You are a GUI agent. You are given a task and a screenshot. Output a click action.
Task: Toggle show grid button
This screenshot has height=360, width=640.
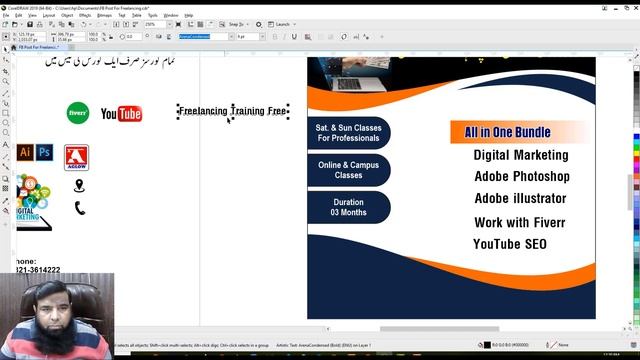coord(200,24)
